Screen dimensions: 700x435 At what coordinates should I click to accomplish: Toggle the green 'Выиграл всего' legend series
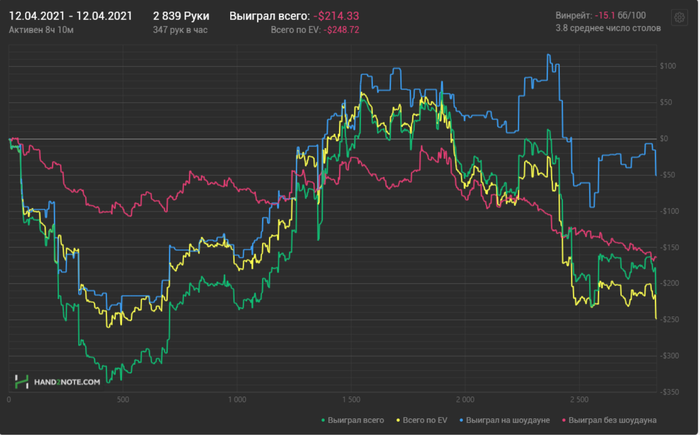tap(353, 420)
